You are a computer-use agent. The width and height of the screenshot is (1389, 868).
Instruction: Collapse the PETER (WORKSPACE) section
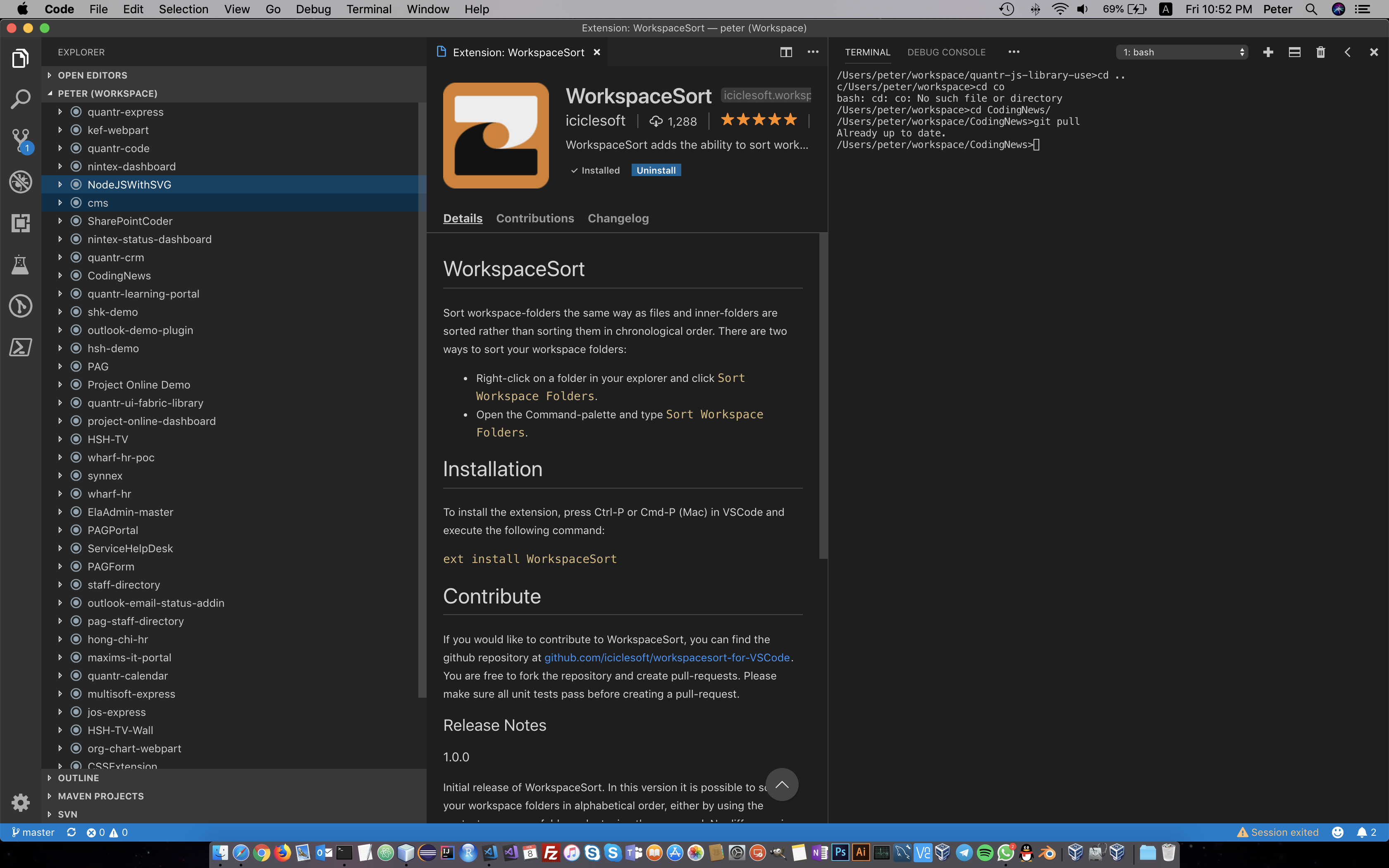coord(234,93)
